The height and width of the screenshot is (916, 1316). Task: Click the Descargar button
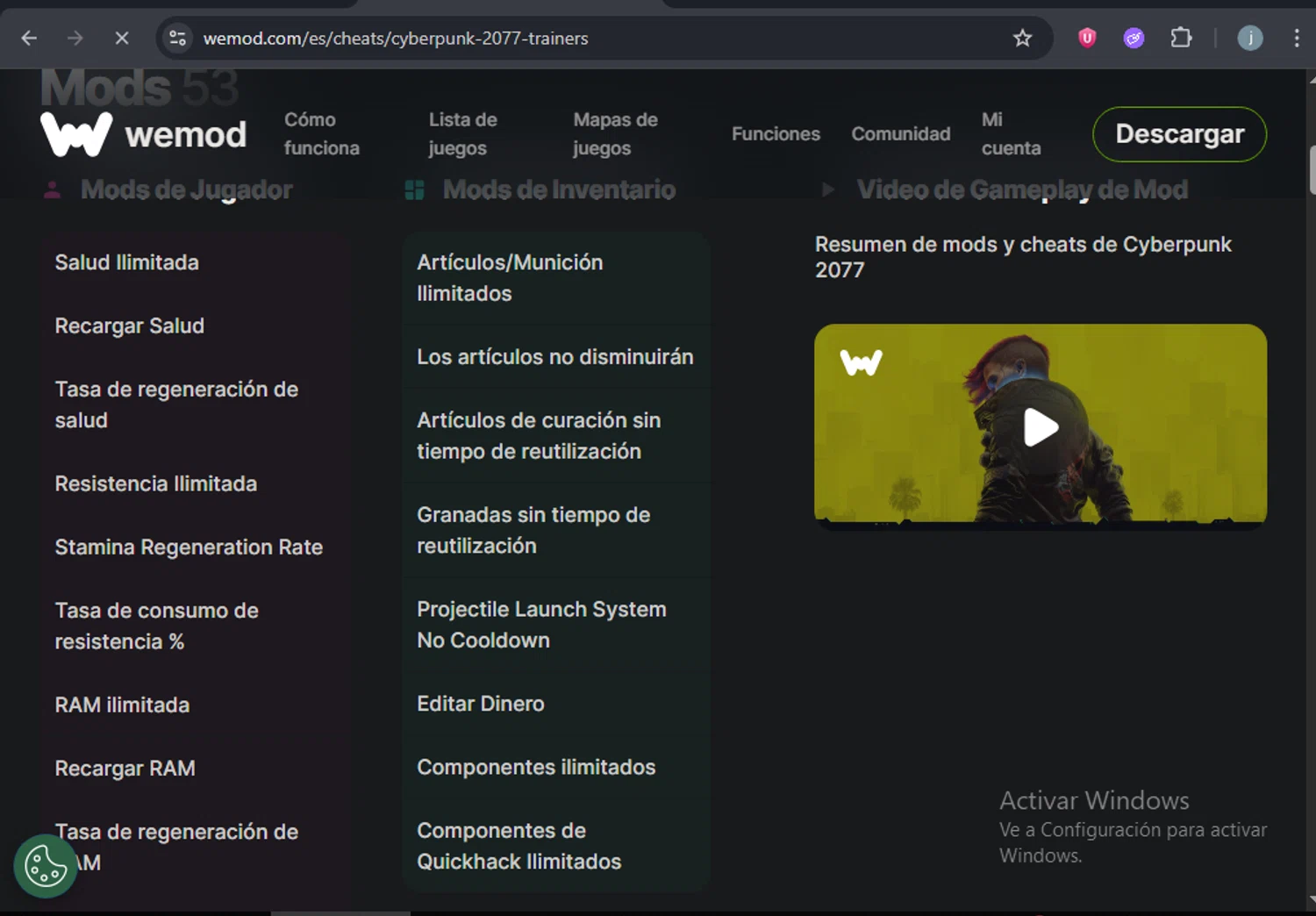point(1179,133)
